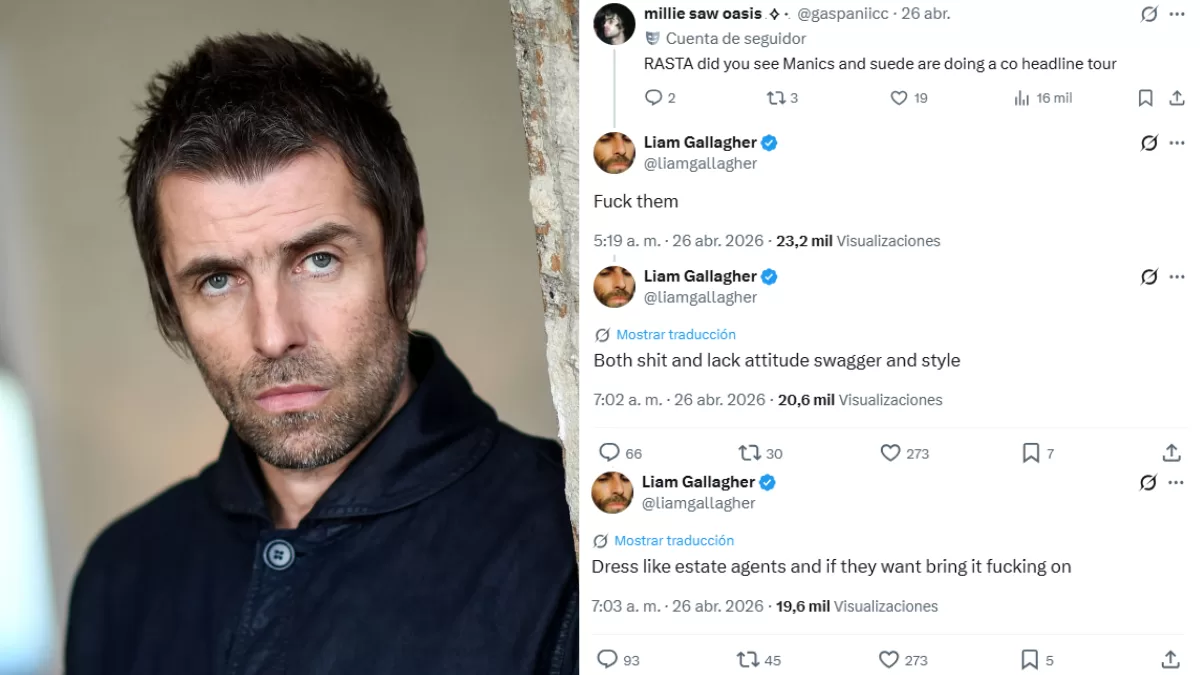Click millie saw oasis profile avatar
The image size is (1200, 675).
coord(614,24)
